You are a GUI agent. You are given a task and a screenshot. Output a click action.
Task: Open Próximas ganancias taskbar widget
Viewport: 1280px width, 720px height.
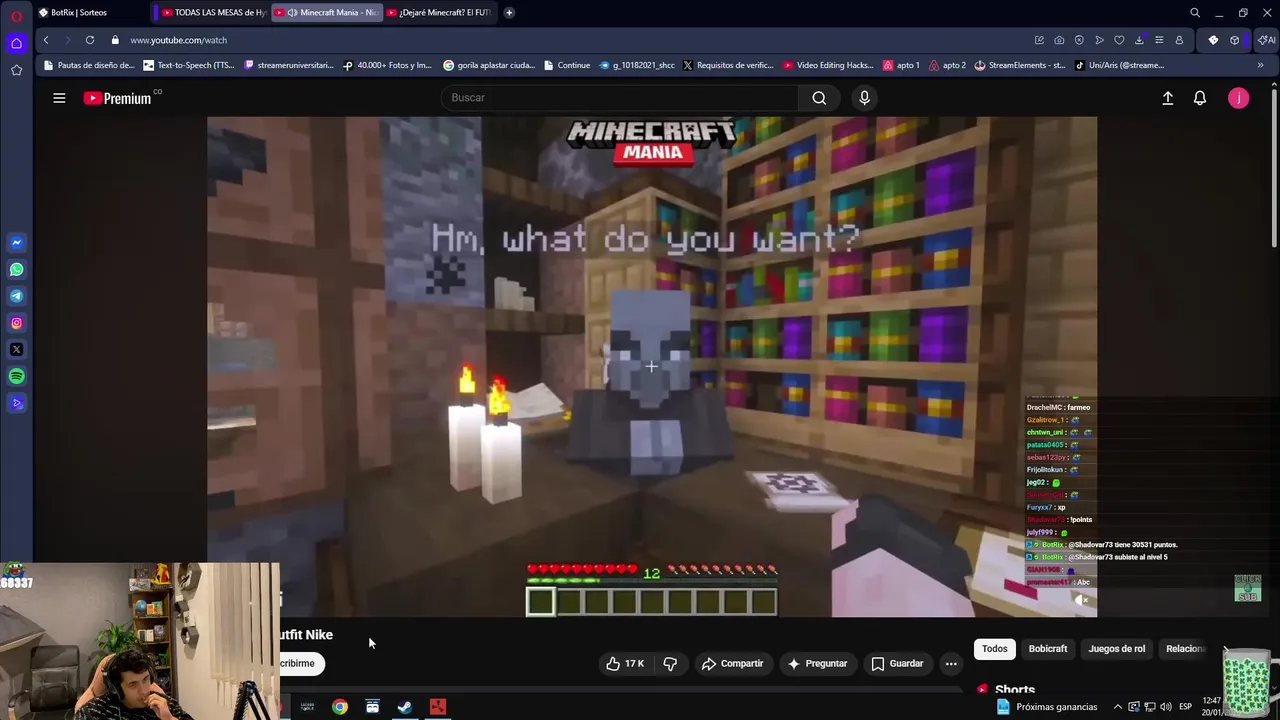(1046, 707)
